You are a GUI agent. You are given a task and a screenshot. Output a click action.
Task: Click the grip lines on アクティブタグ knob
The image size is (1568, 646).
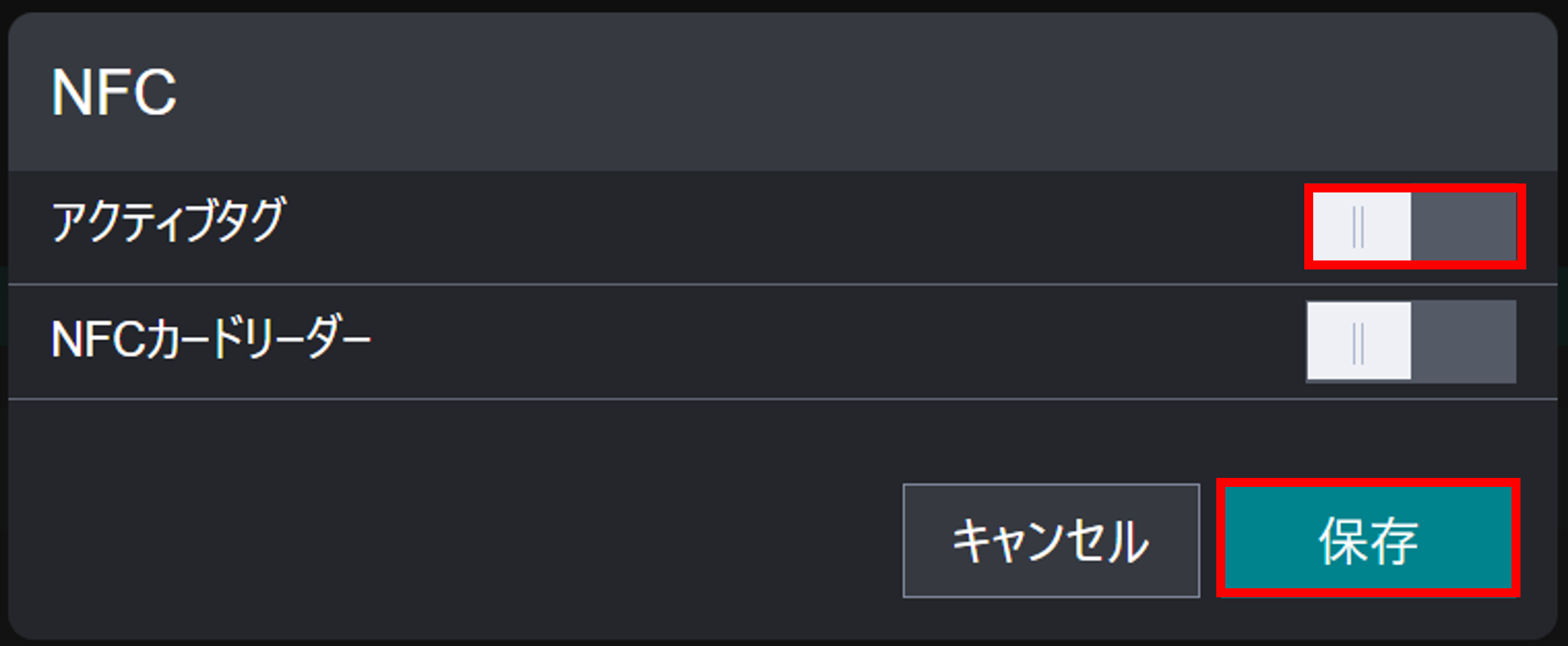click(x=1358, y=226)
